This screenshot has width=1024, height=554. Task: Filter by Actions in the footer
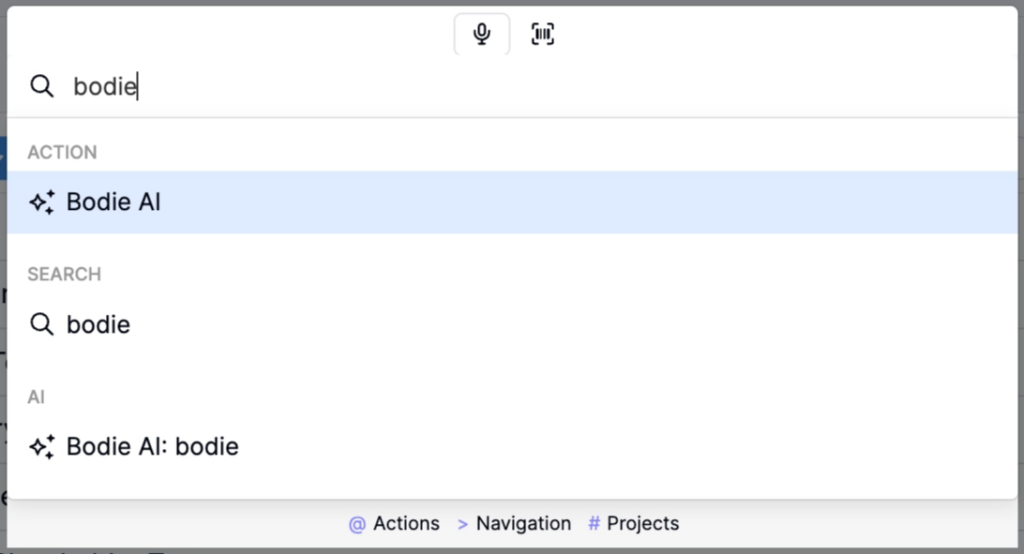(394, 523)
